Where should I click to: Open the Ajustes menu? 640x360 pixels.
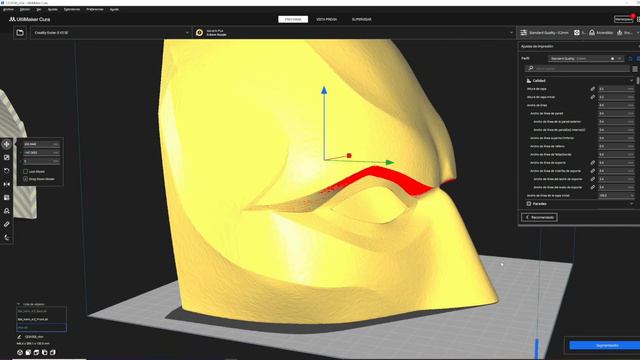click(53, 9)
